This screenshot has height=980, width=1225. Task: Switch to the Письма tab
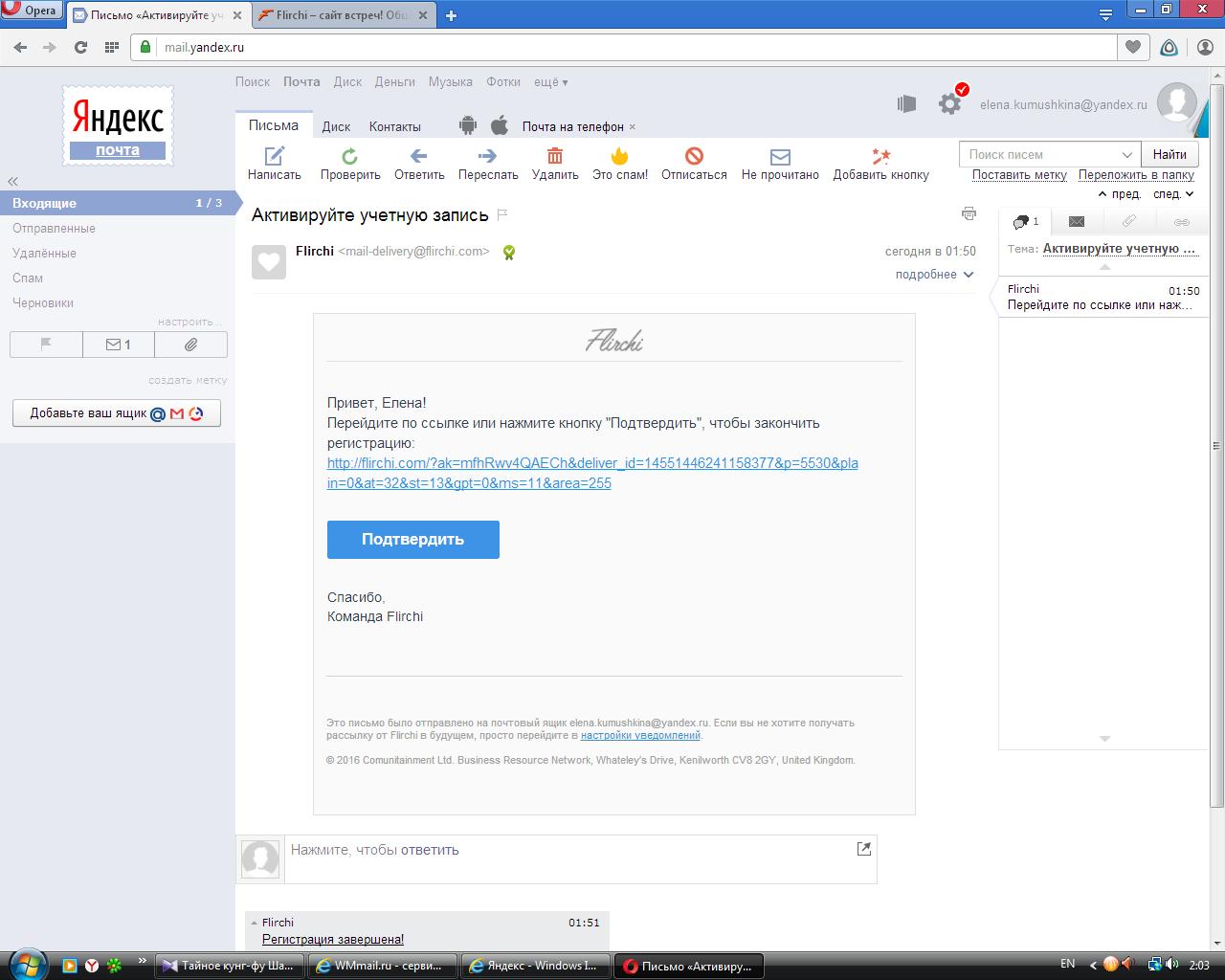point(274,125)
